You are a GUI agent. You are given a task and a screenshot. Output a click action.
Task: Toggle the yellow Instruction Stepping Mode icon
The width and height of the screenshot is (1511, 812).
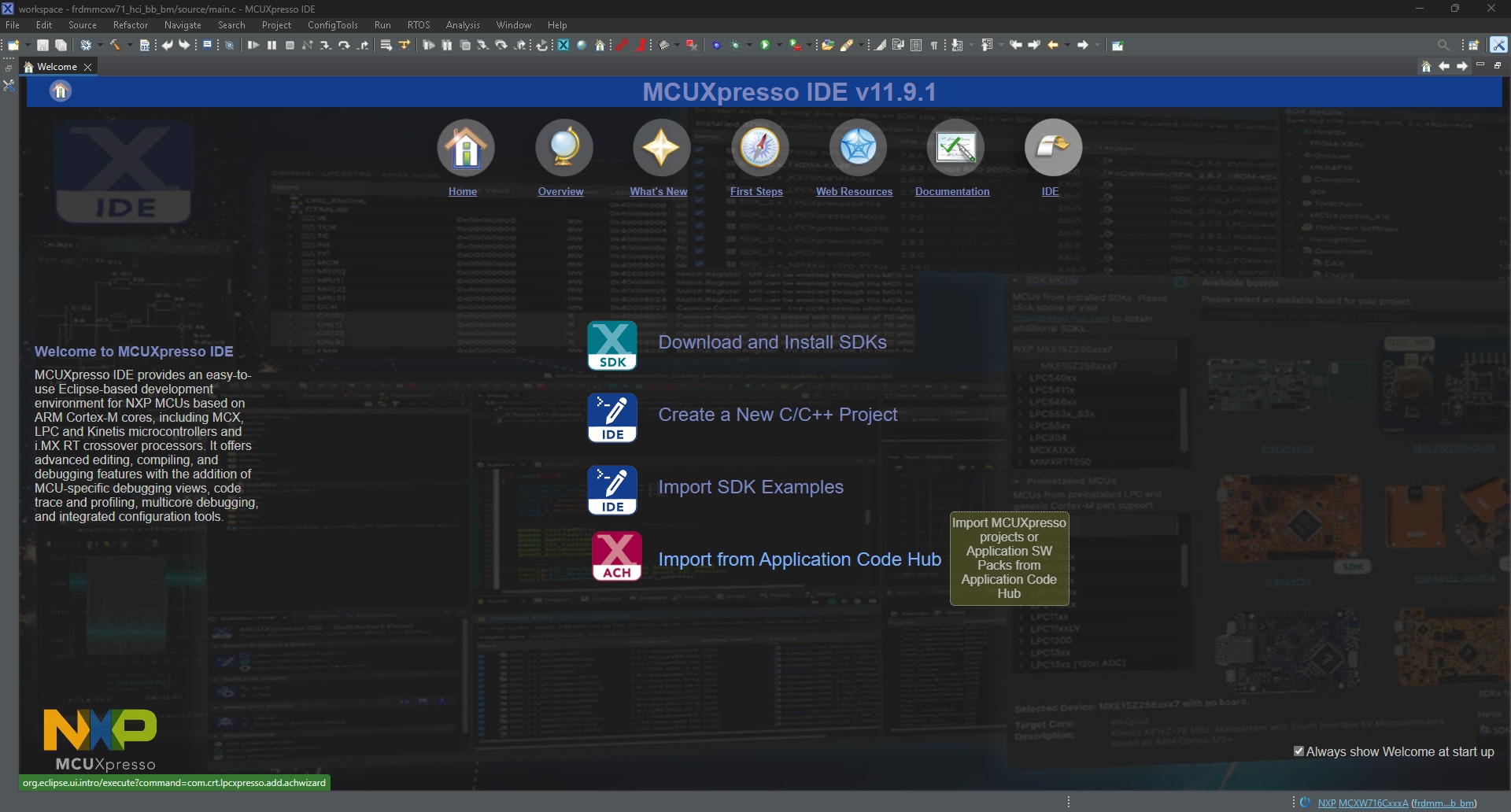click(404, 45)
